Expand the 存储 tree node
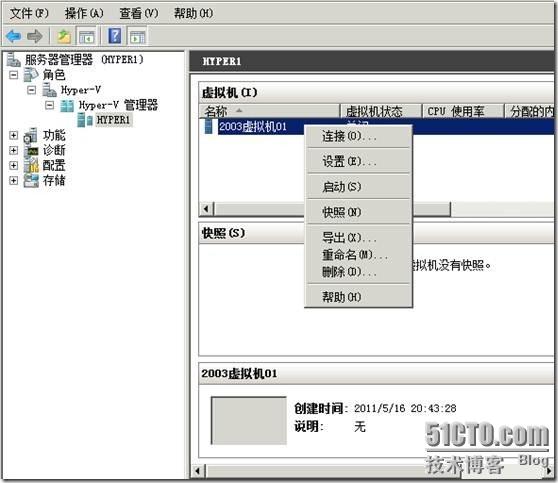Viewport: 558px width, 483px height. tap(14, 180)
